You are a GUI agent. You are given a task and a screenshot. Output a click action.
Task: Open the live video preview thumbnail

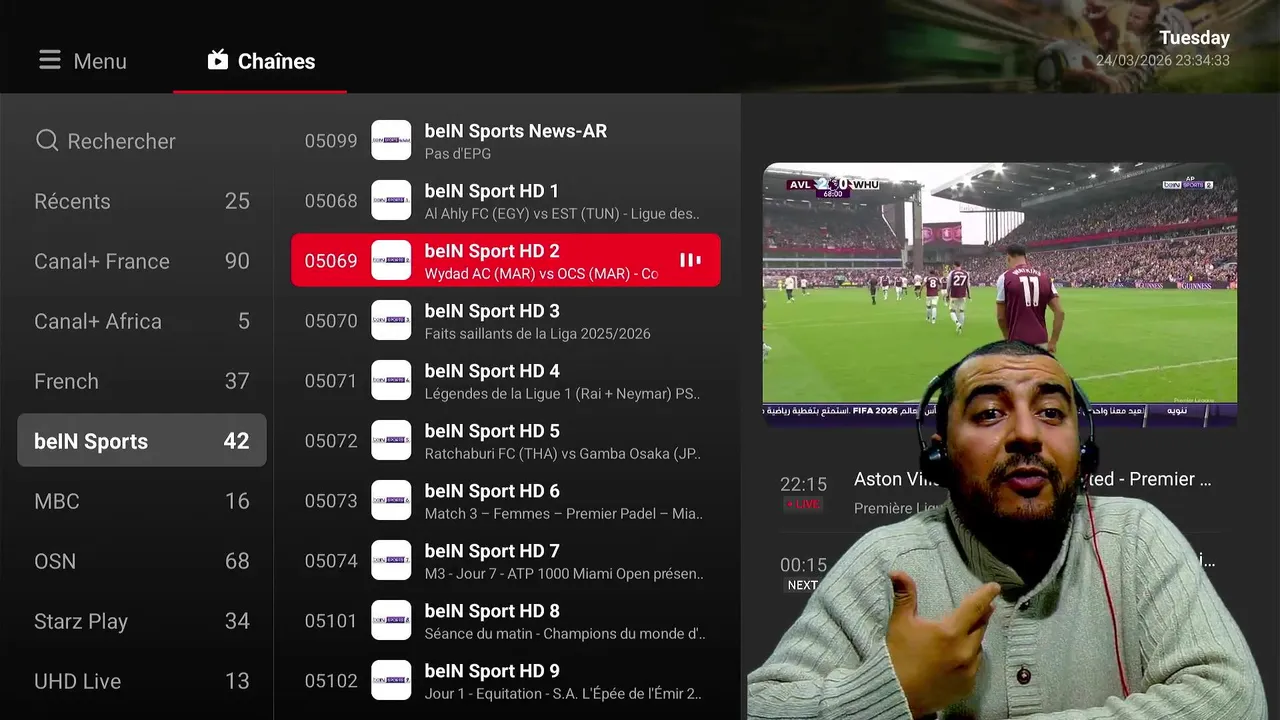[1000, 295]
